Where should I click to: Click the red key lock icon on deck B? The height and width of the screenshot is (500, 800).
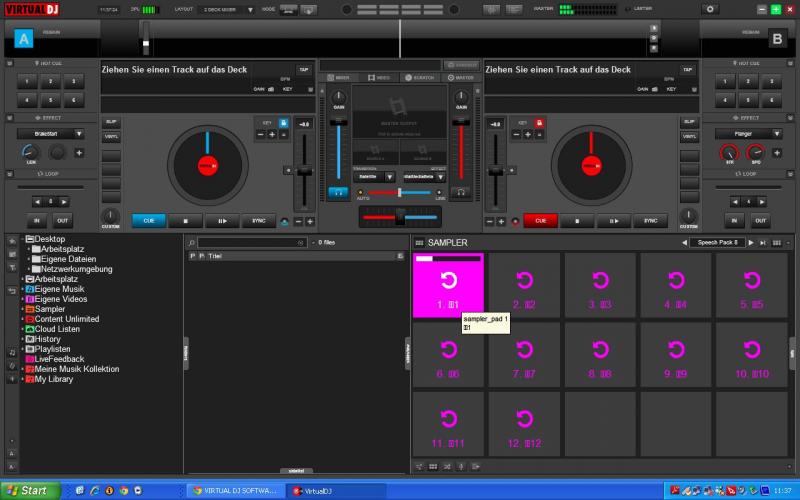click(x=539, y=122)
